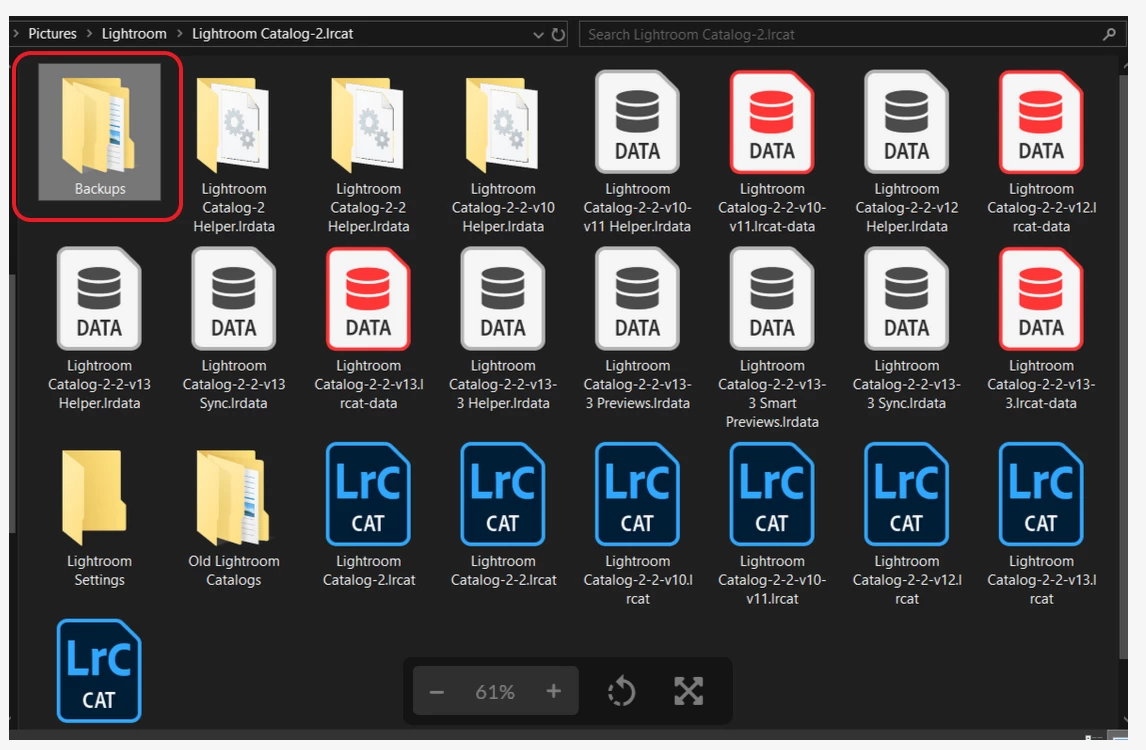Select Lightroom Catalog-2.lrcat catalog file
The height and width of the screenshot is (750, 1146).
coord(368,515)
